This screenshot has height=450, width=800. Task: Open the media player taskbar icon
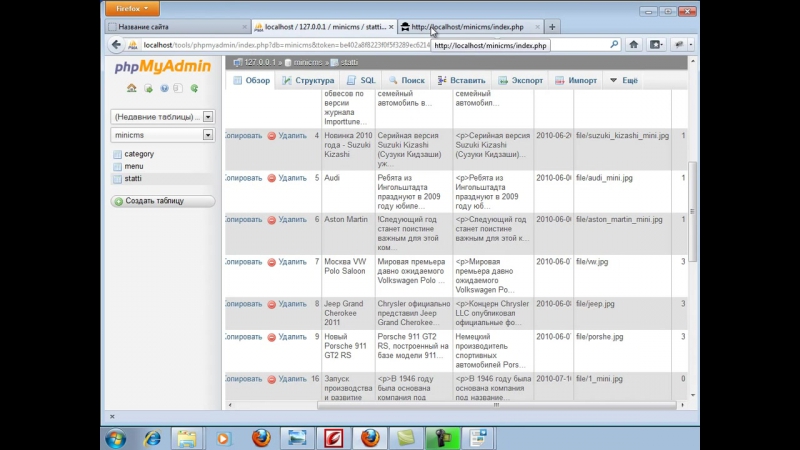pos(223,439)
